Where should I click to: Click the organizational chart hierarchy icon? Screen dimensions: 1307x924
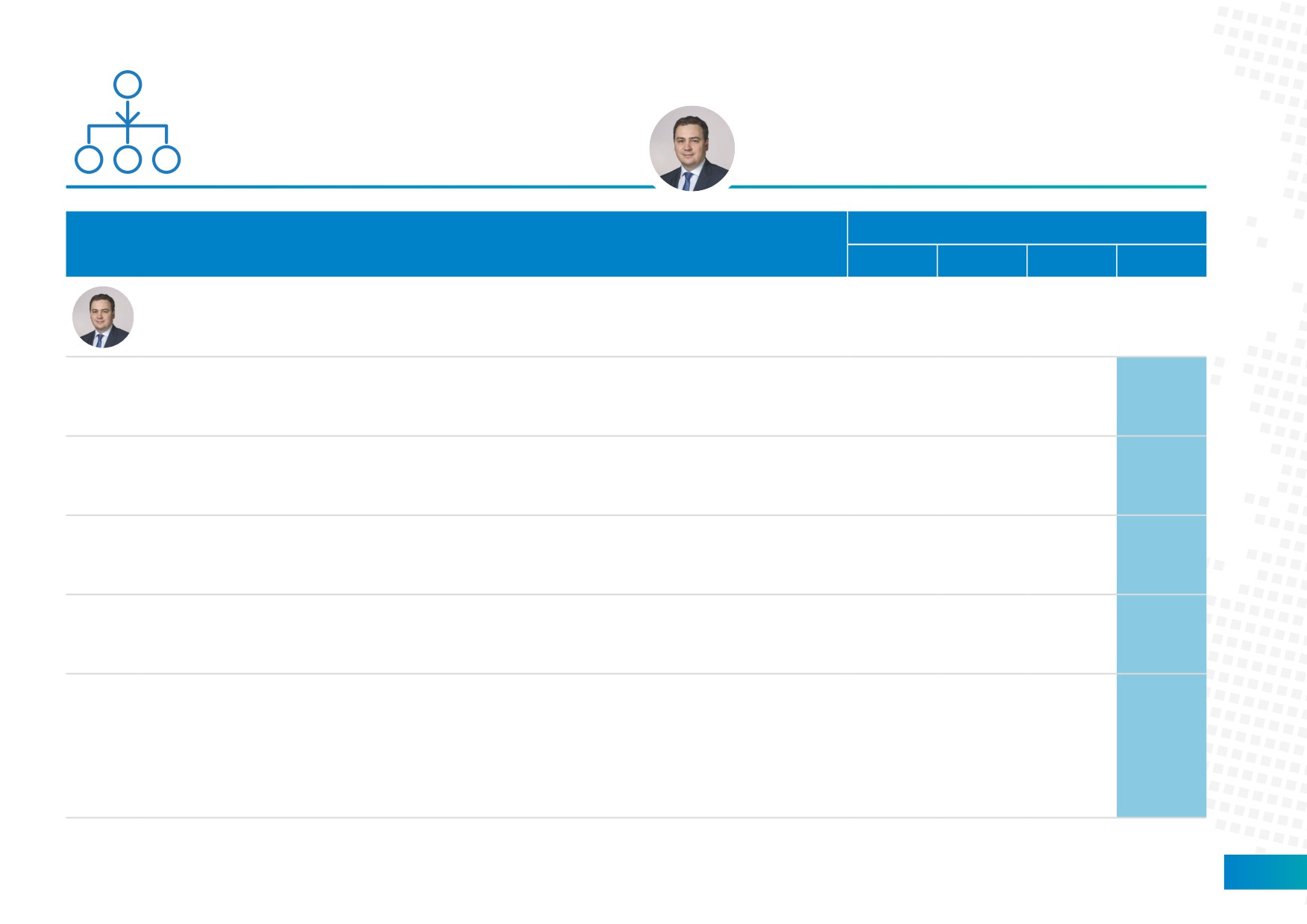pos(128,122)
